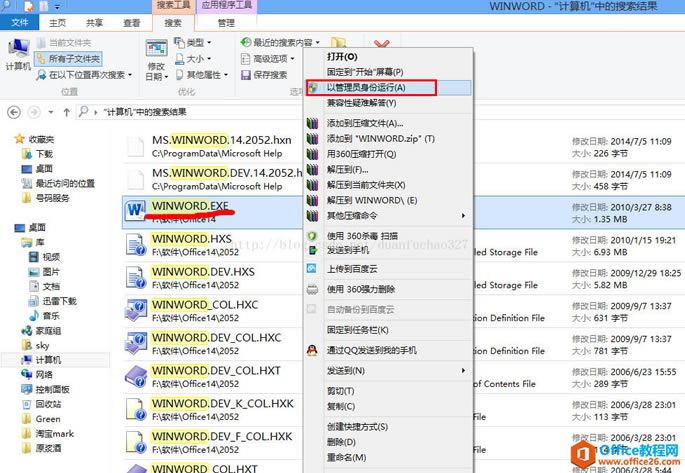Open 回收站 in sidebar
685x473 pixels.
click(x=42, y=404)
